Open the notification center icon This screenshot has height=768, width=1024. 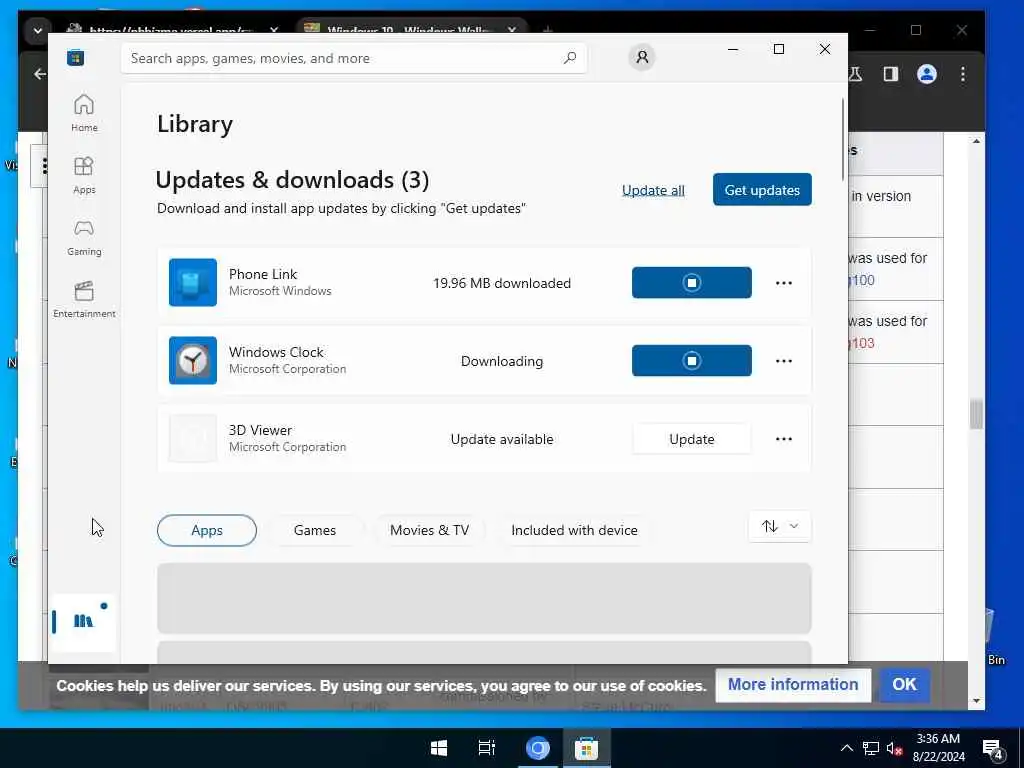tap(993, 749)
